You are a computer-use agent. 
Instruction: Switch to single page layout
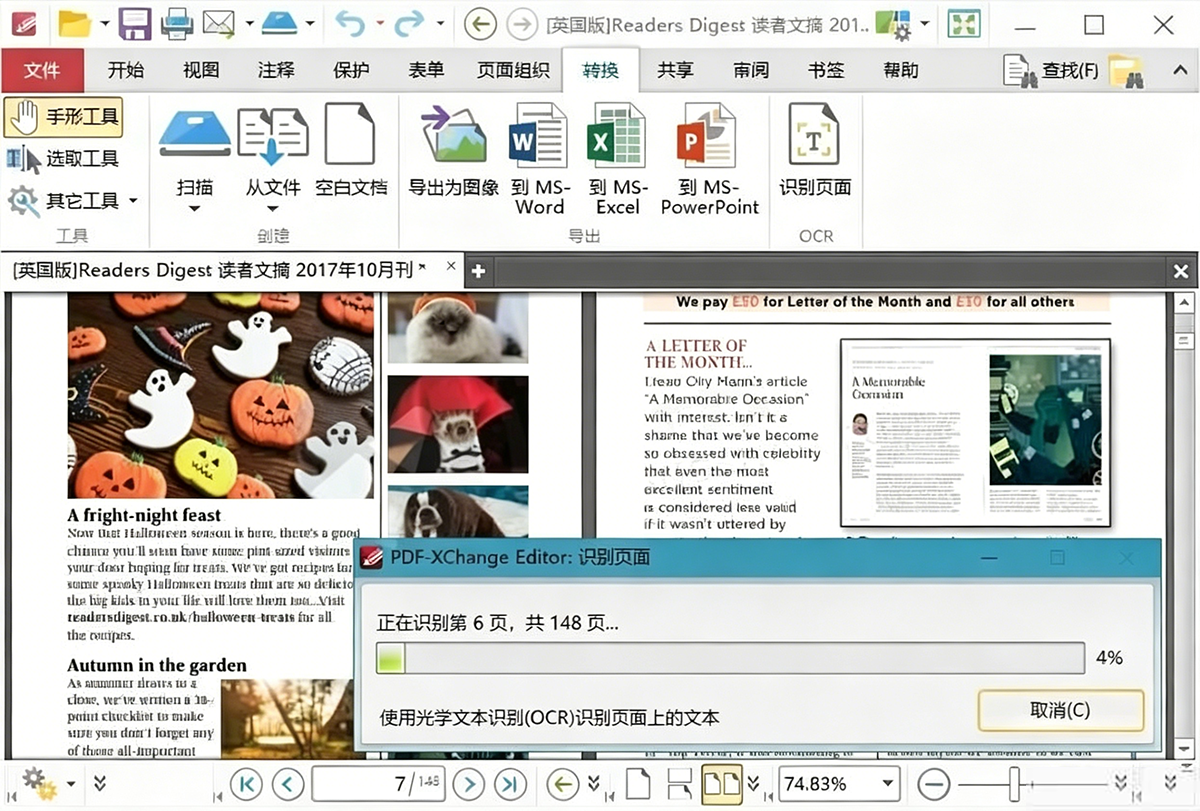pos(638,783)
